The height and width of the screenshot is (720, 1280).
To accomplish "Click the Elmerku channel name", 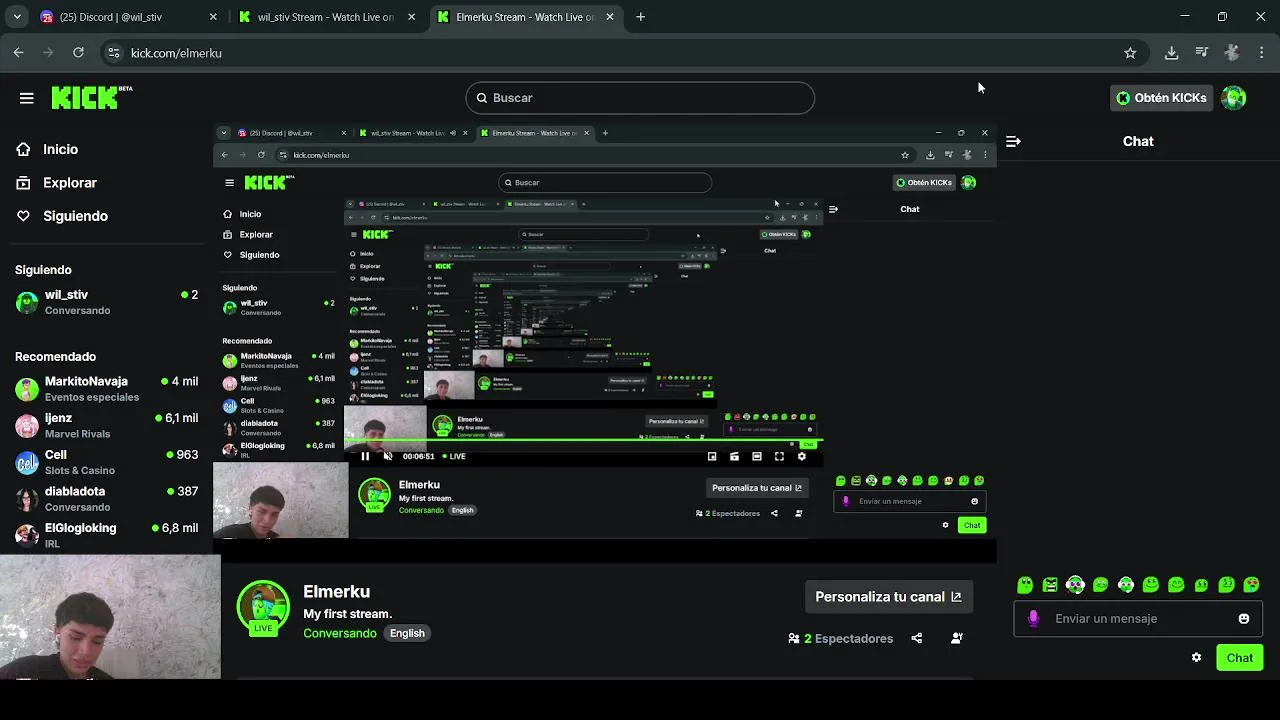I will click(336, 592).
